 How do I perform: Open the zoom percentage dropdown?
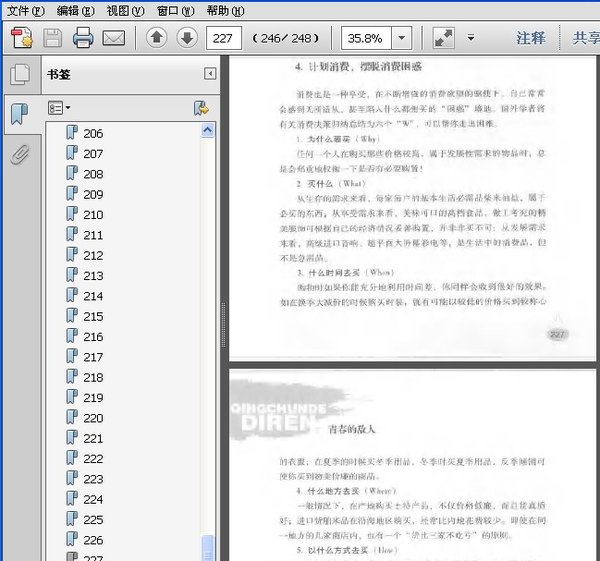click(x=402, y=39)
